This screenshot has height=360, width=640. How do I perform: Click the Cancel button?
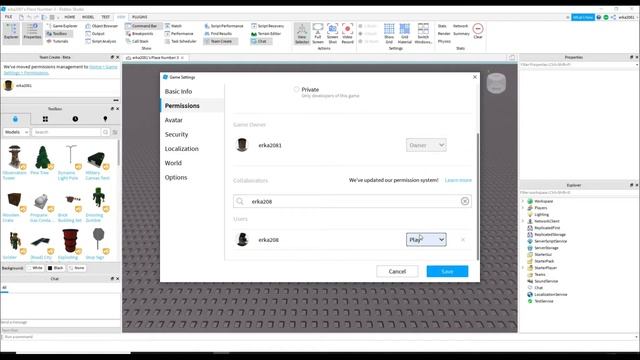coord(397,271)
